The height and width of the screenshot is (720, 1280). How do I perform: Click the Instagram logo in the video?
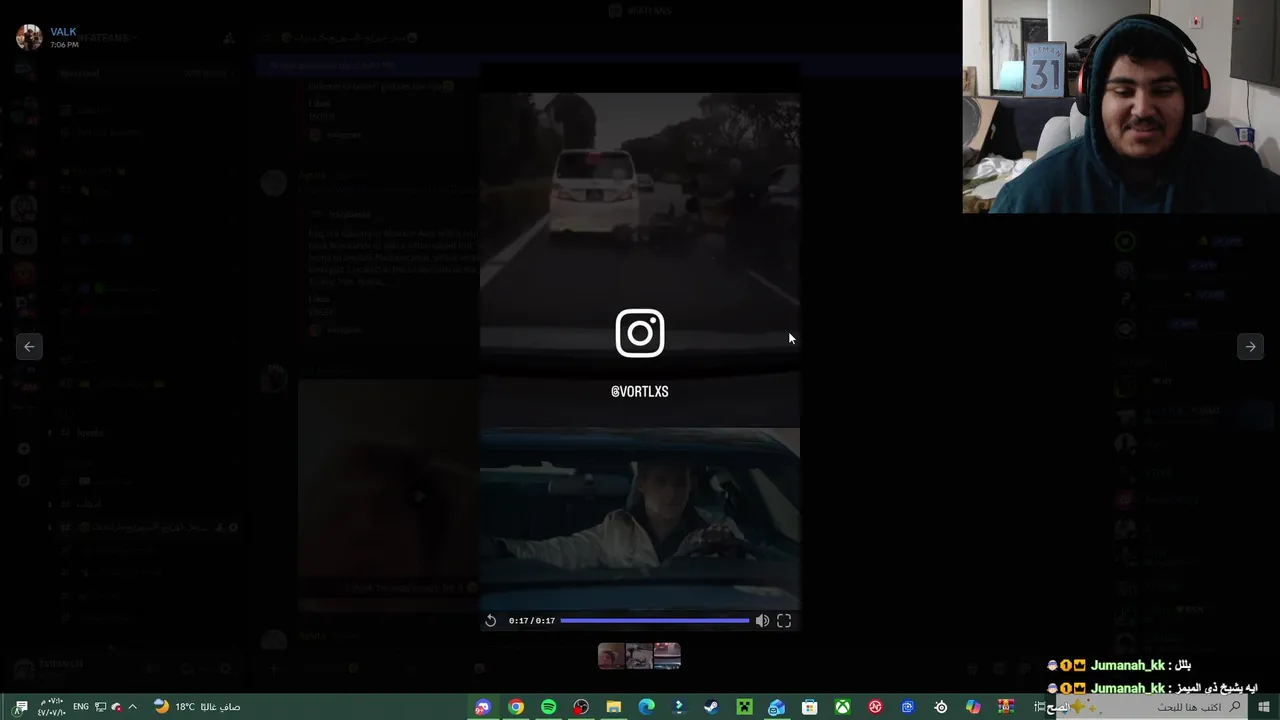tap(640, 333)
